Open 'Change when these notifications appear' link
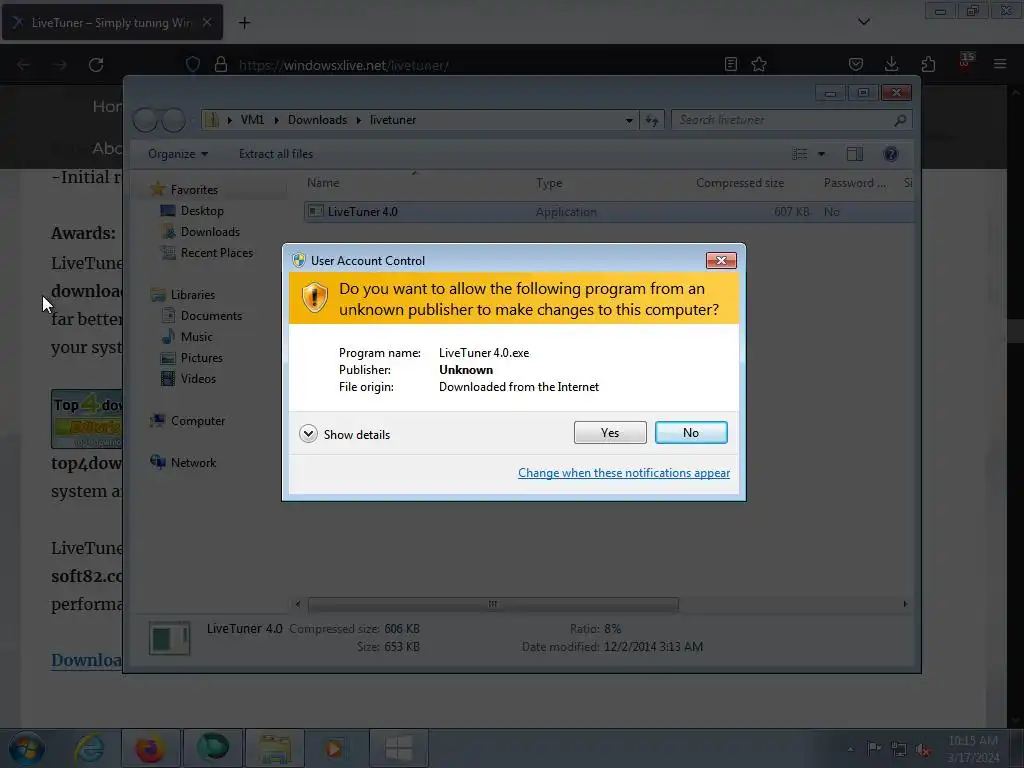The image size is (1024, 768). coord(624,473)
